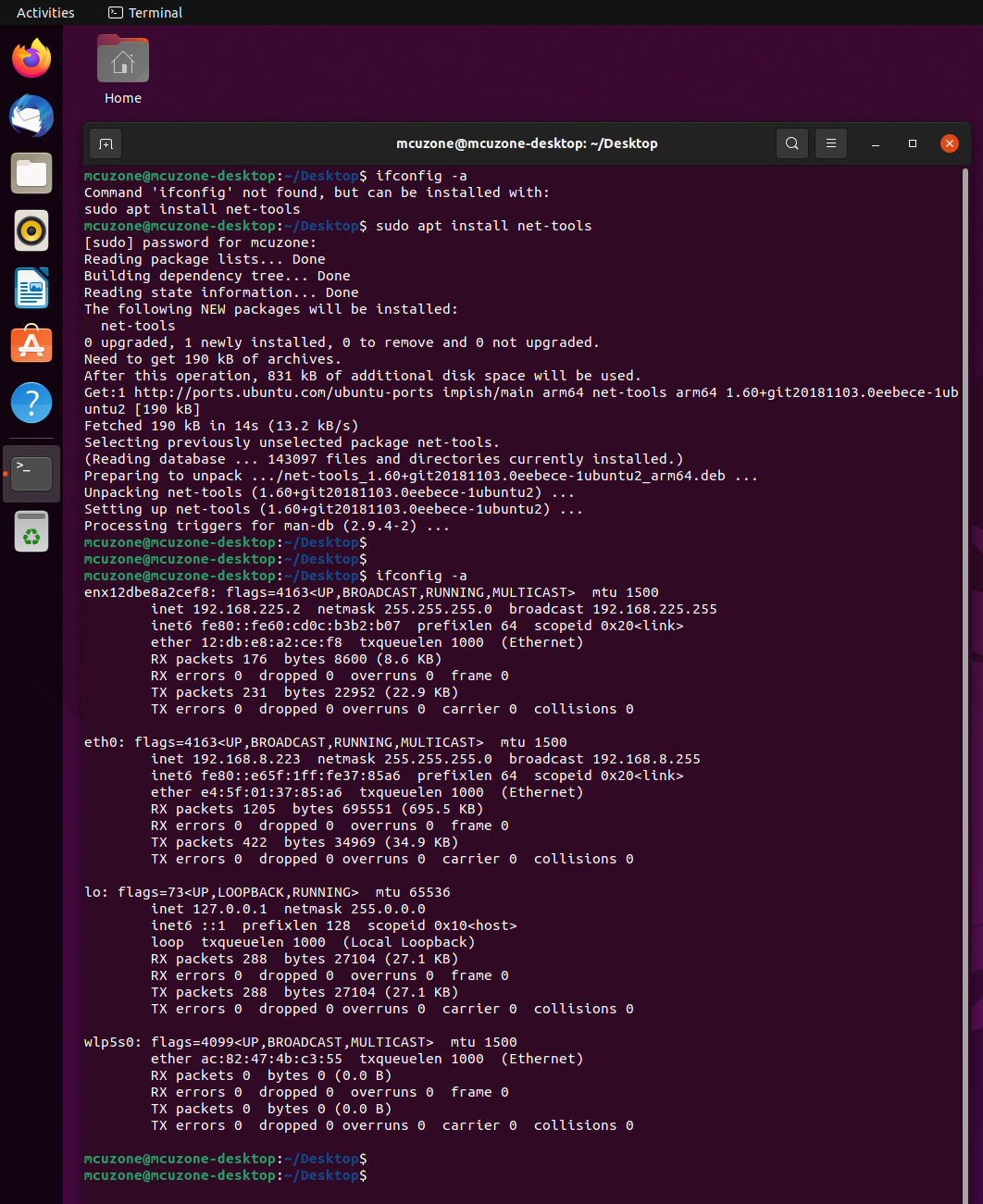983x1204 pixels.
Task: Open the Trash in the dock
Action: [x=31, y=530]
